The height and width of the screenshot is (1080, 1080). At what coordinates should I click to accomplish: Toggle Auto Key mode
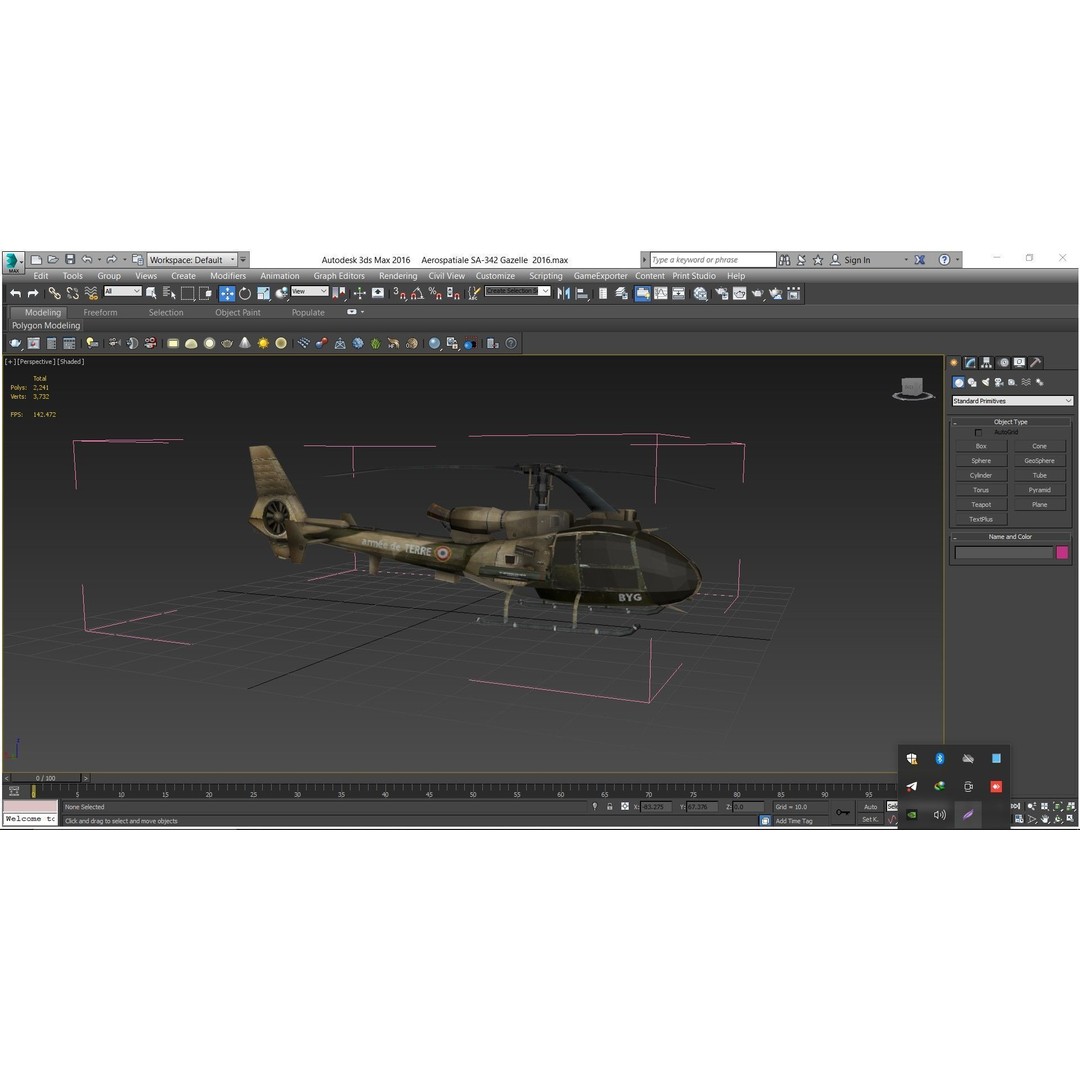pos(871,807)
